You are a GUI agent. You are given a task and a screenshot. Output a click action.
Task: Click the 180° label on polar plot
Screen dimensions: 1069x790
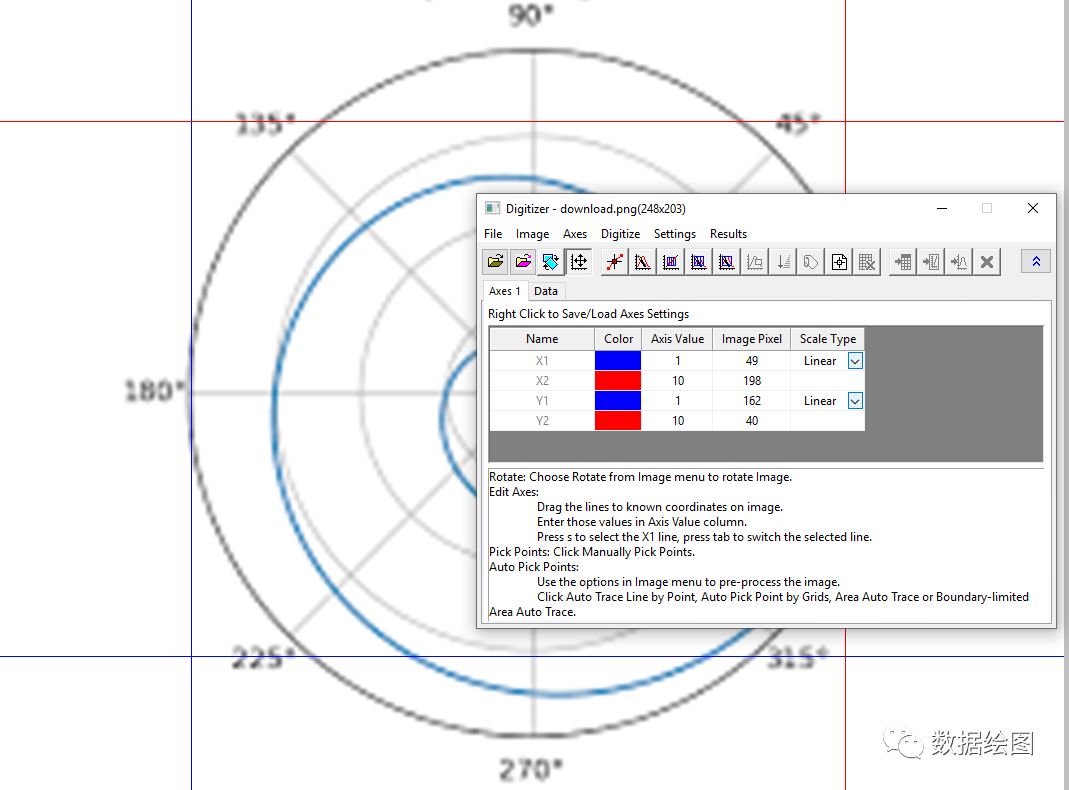[x=155, y=391]
